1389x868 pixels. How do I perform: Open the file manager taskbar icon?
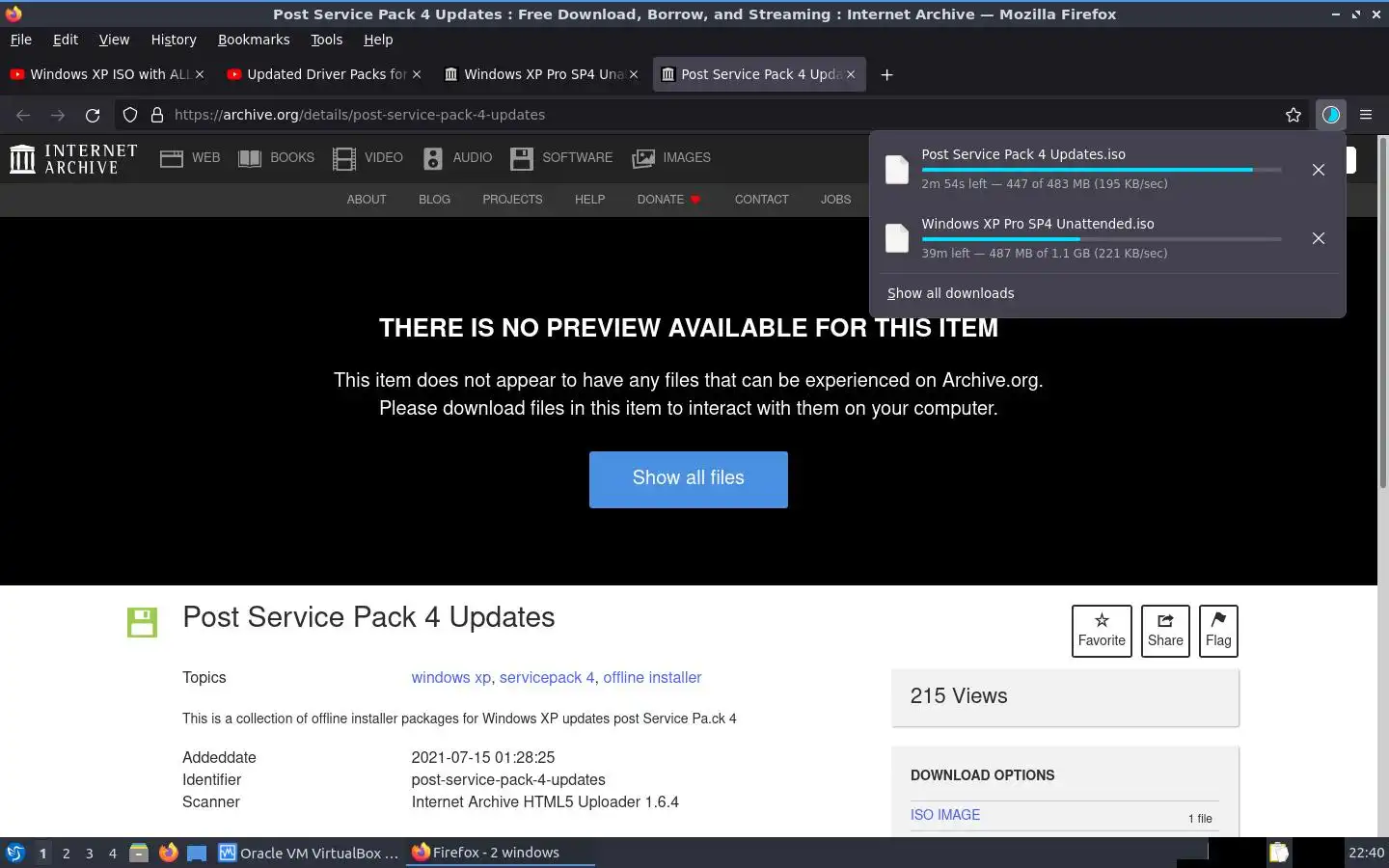click(139, 853)
